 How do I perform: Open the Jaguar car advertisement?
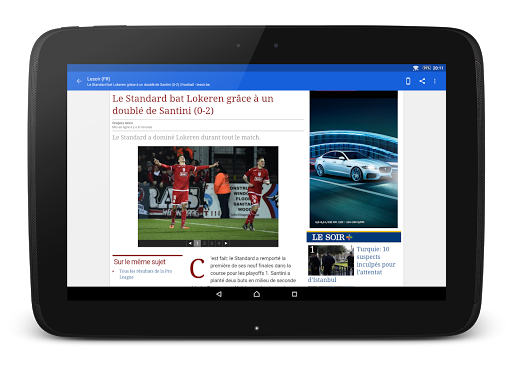[x=354, y=159]
